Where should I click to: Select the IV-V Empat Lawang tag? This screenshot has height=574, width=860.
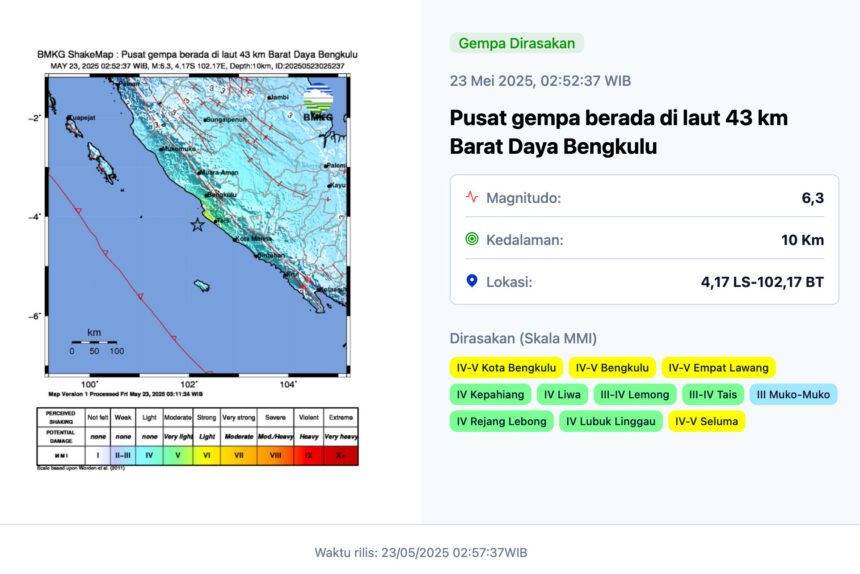click(x=718, y=368)
